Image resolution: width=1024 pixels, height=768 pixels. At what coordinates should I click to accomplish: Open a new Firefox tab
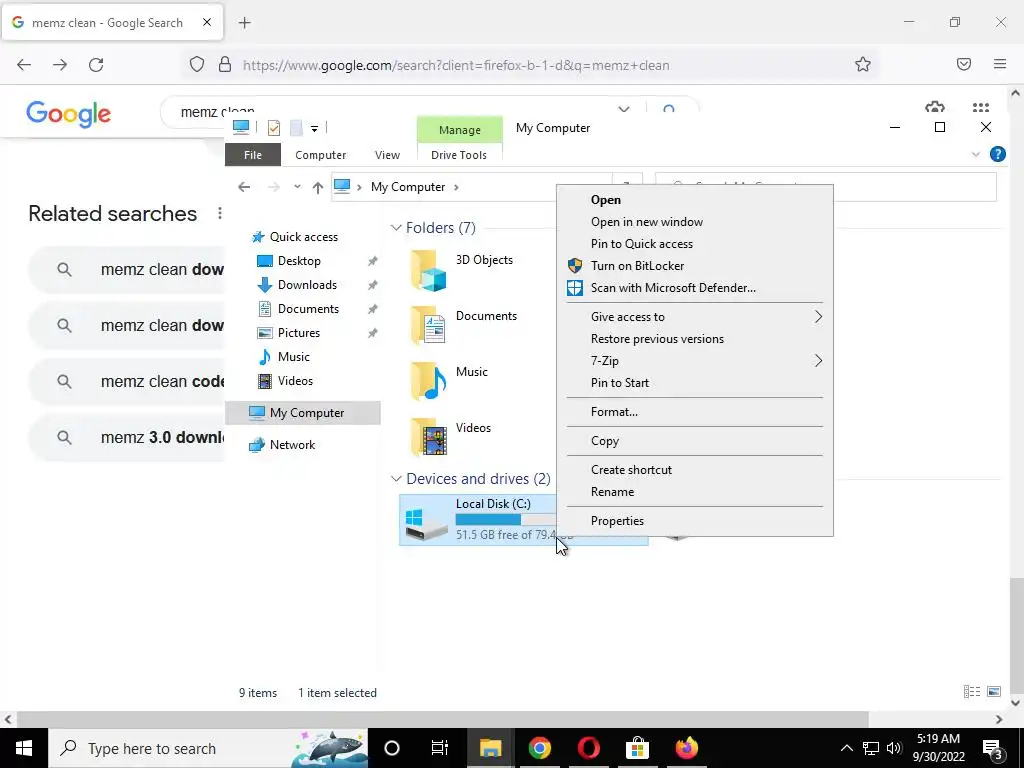[244, 23]
